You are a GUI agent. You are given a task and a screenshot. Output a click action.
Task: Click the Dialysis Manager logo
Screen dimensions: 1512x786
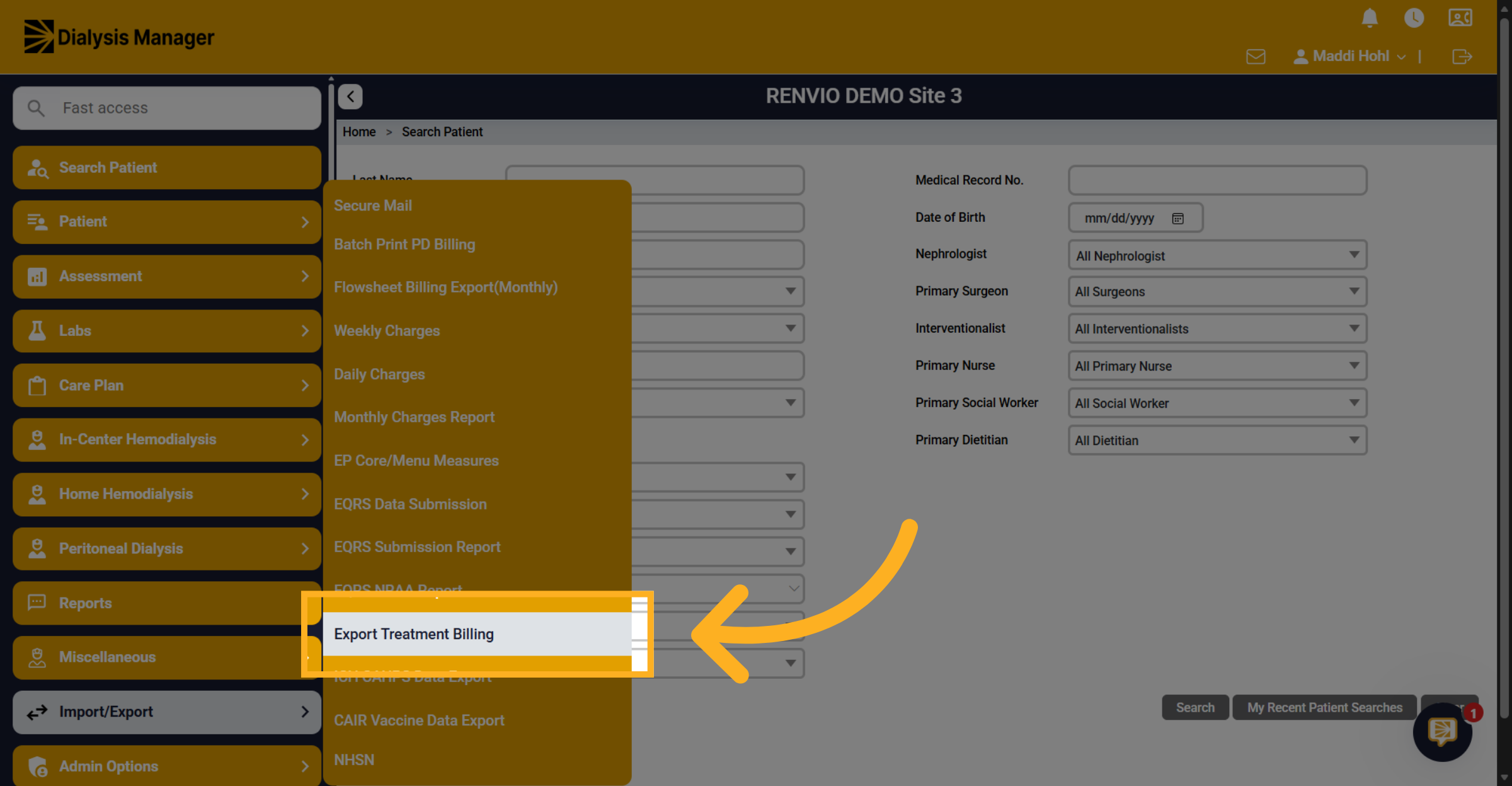click(119, 37)
